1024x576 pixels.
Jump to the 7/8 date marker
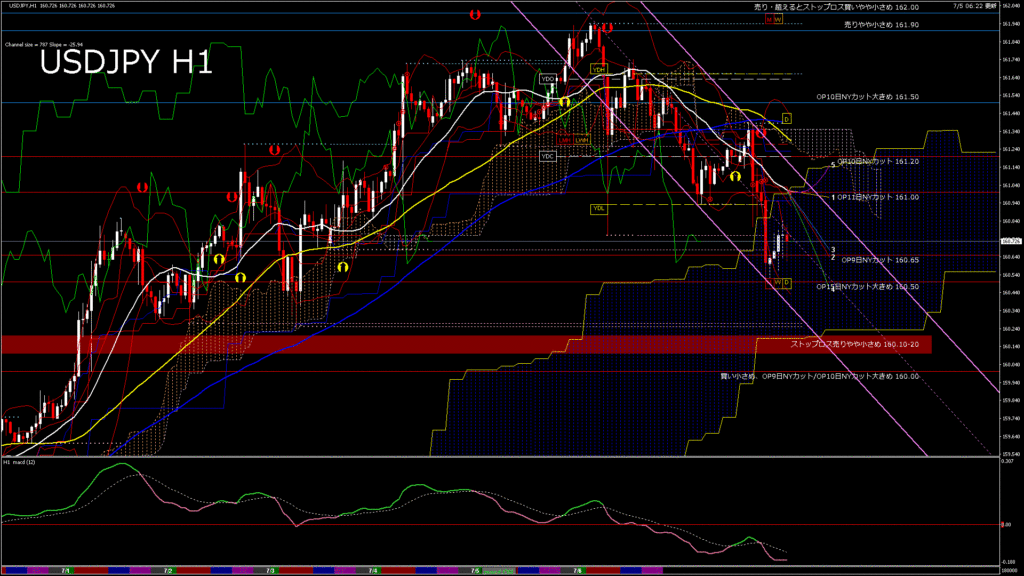click(x=577, y=570)
